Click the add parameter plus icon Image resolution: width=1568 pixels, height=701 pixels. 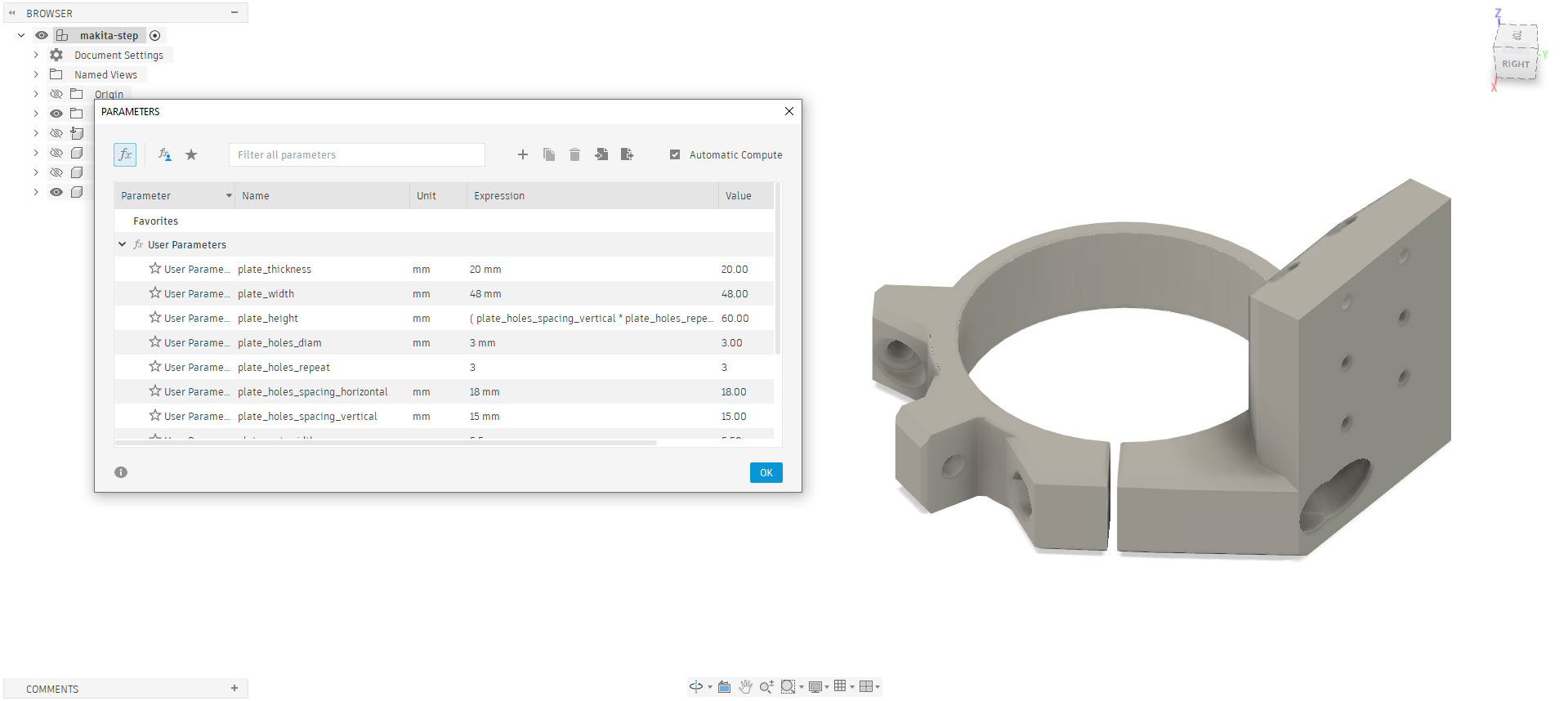[523, 154]
